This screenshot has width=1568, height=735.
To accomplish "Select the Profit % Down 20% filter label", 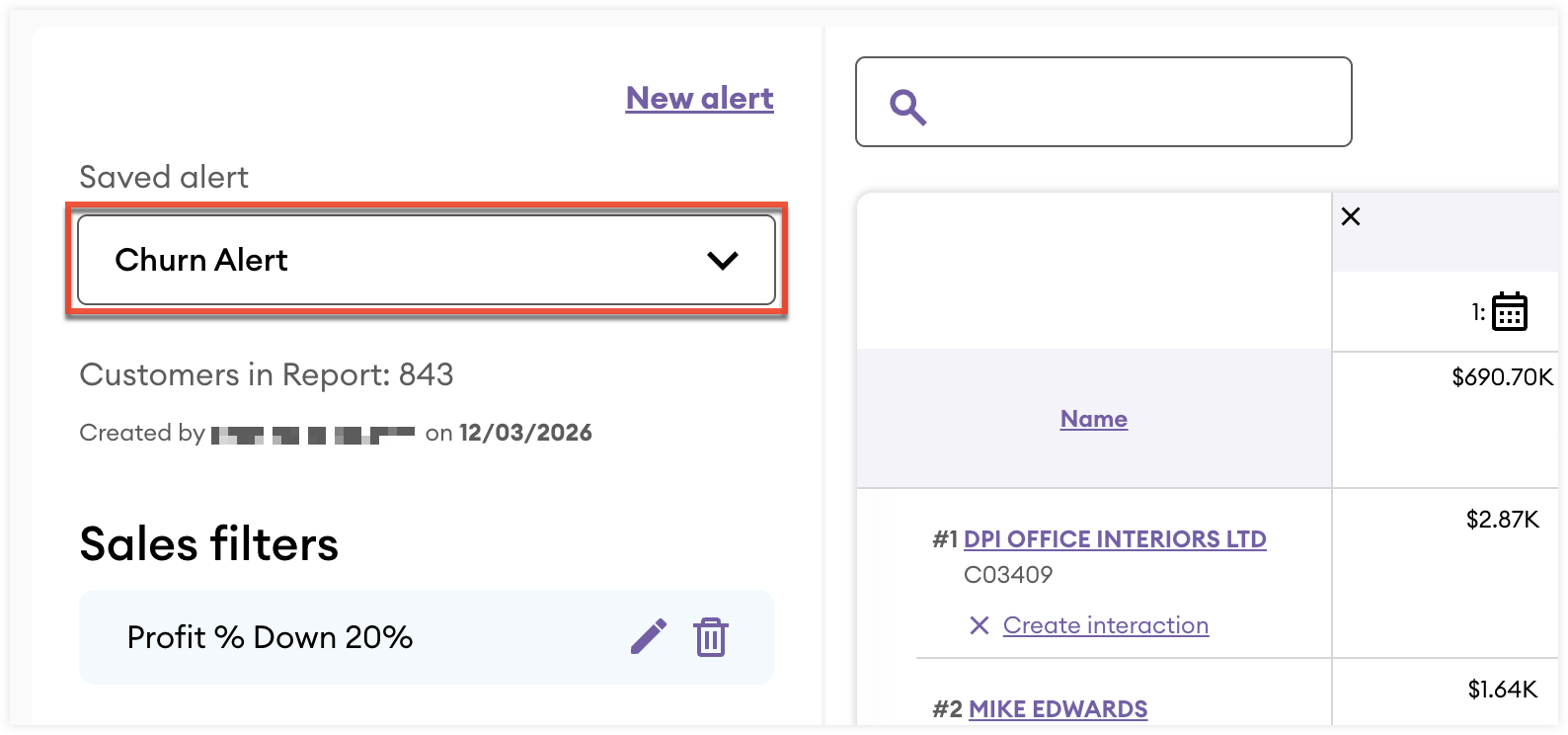I will pyautogui.click(x=270, y=637).
